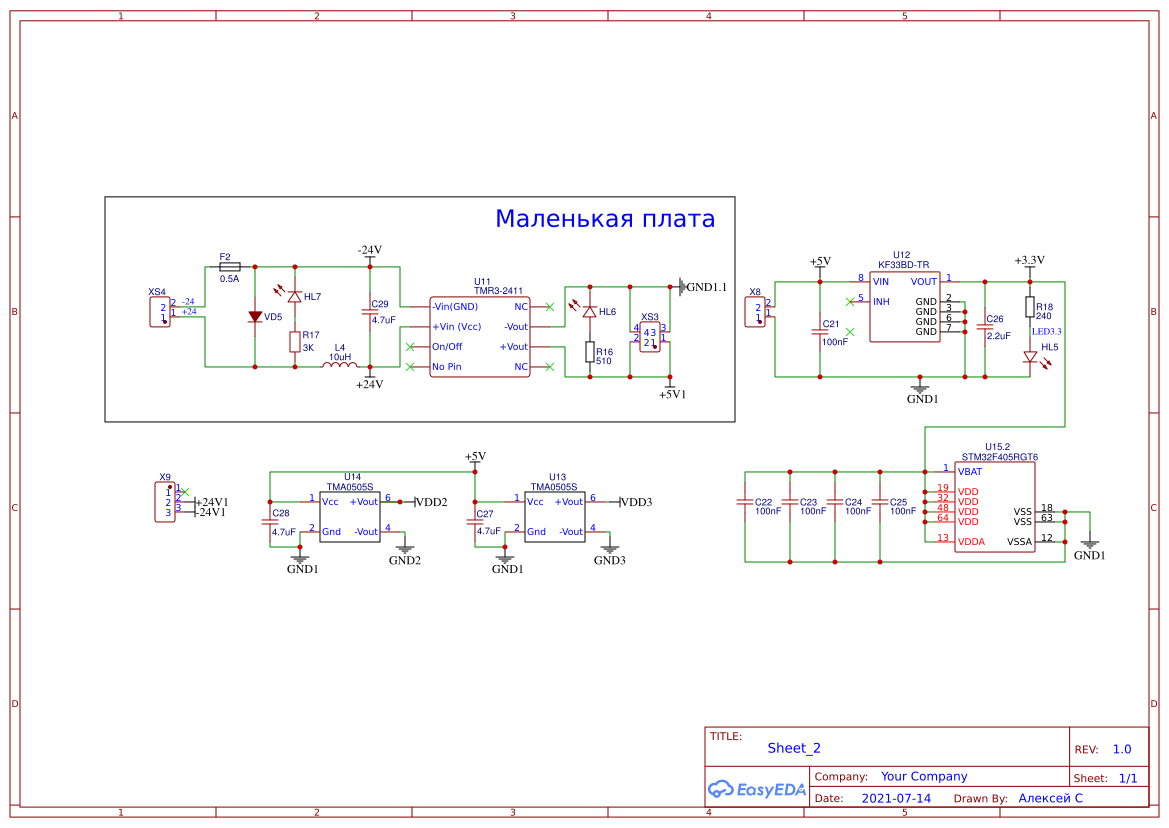Select connector X9 symbol

click(166, 502)
